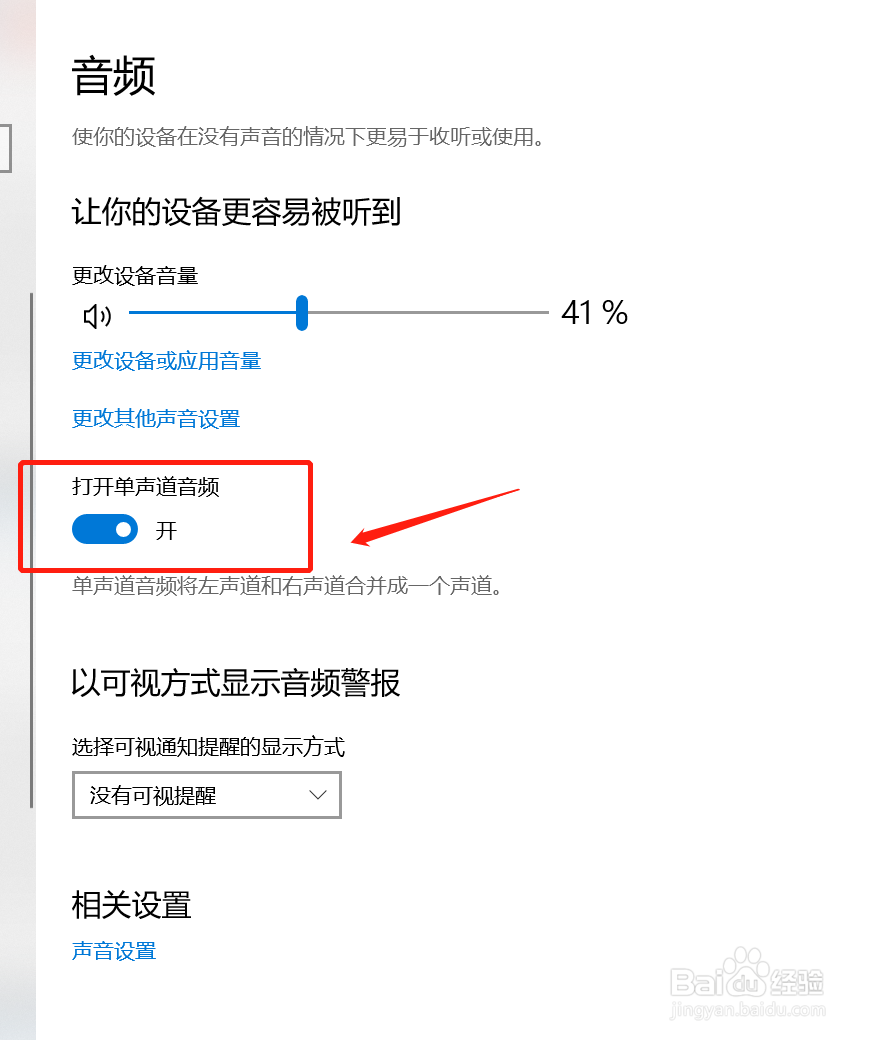
Task: Open the 声音设置 related link
Action: 114,951
